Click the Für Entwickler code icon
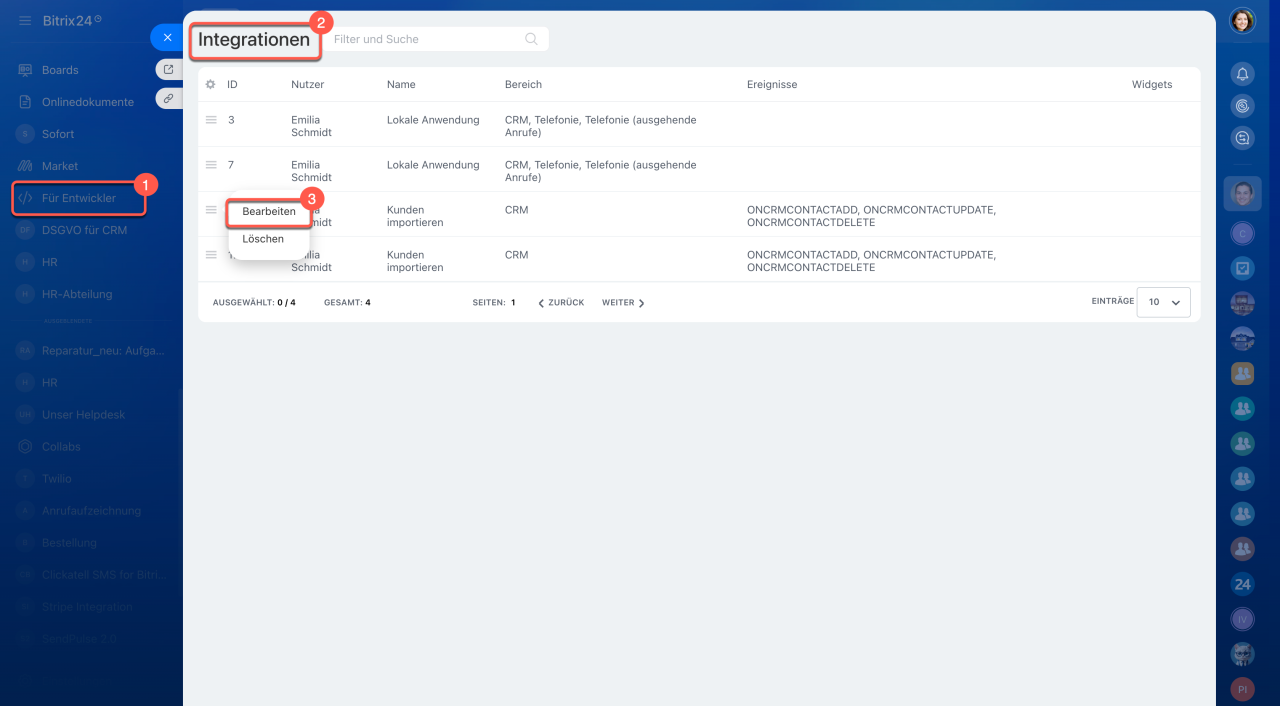This screenshot has height=706, width=1280. [x=25, y=198]
